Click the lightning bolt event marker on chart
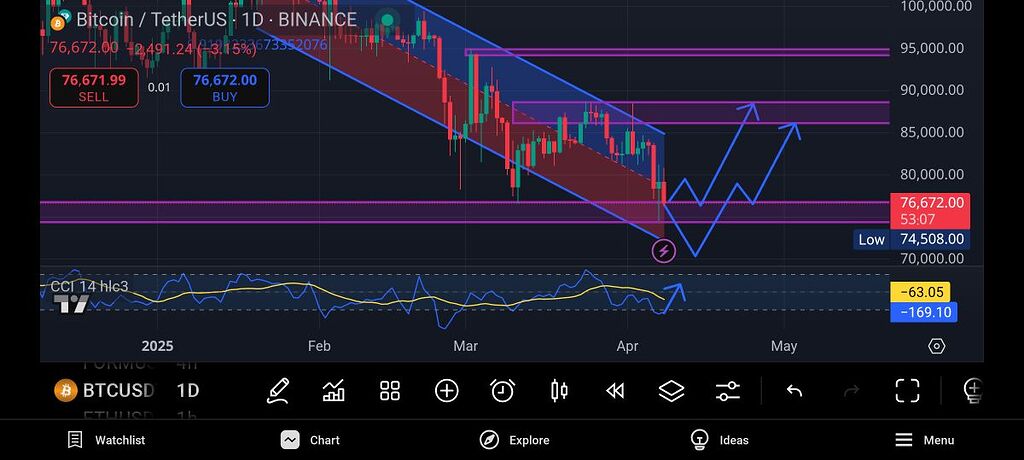The image size is (1024, 460). [x=664, y=251]
